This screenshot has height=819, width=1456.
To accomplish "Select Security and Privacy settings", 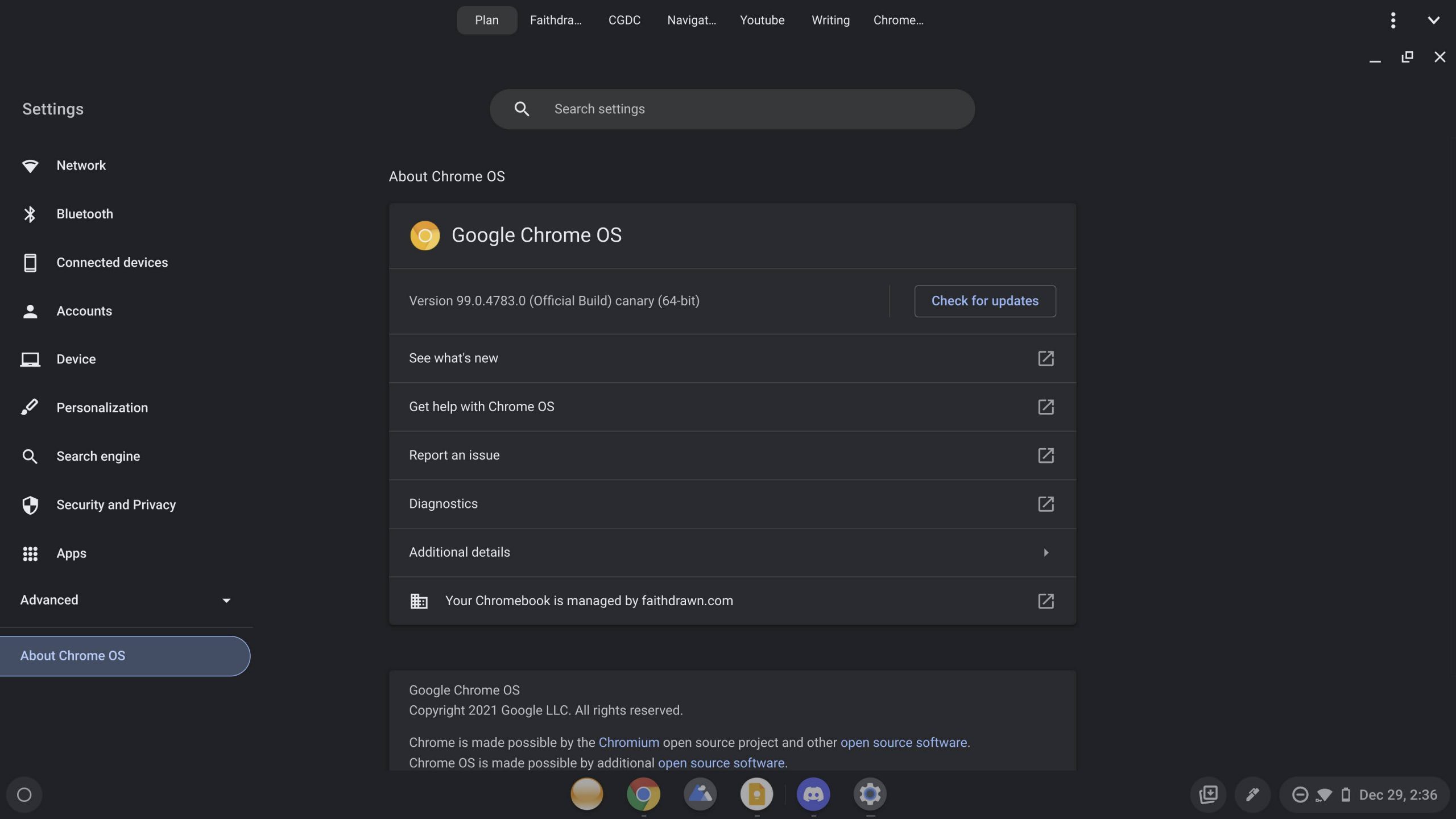I will 116,504.
